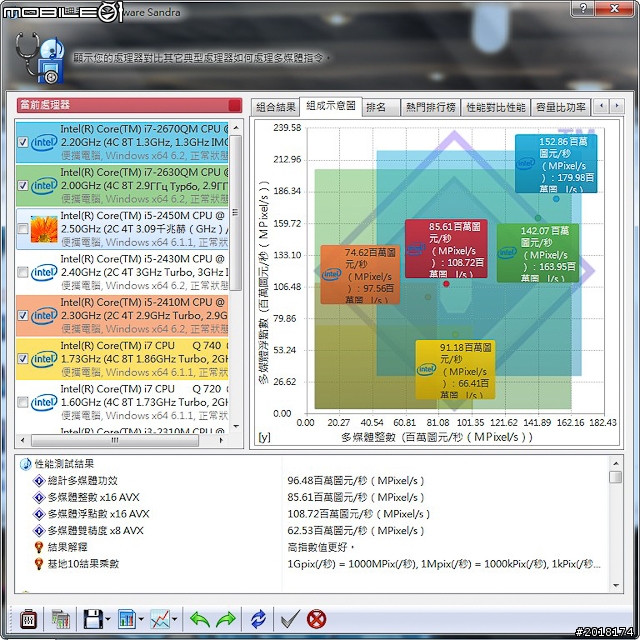Click Intel logo of i7-2670QM entry
The height and width of the screenshot is (640, 640).
pos(44,142)
